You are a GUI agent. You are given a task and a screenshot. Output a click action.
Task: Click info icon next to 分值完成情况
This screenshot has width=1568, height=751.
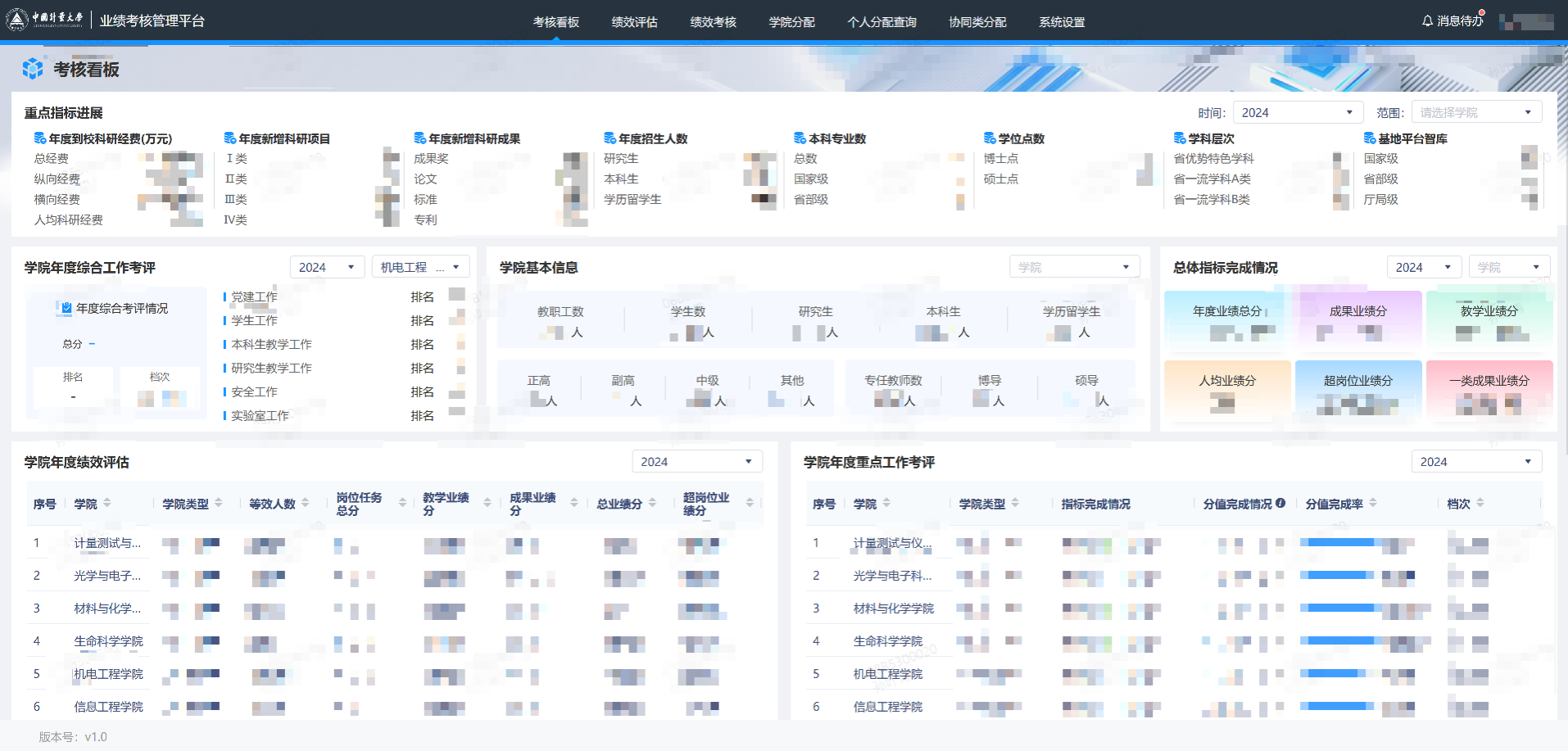(1280, 504)
